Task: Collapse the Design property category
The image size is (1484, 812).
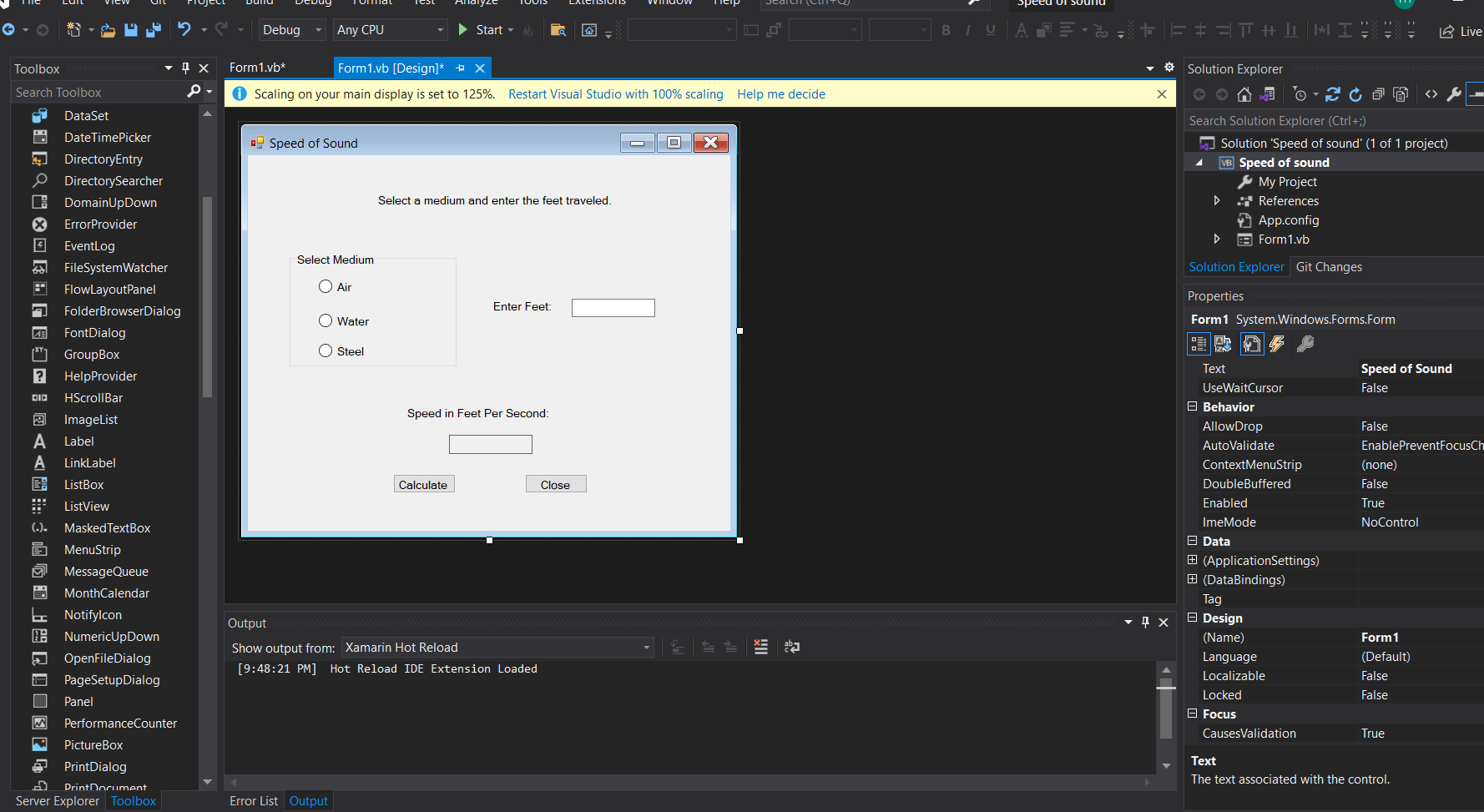Action: point(1193,618)
